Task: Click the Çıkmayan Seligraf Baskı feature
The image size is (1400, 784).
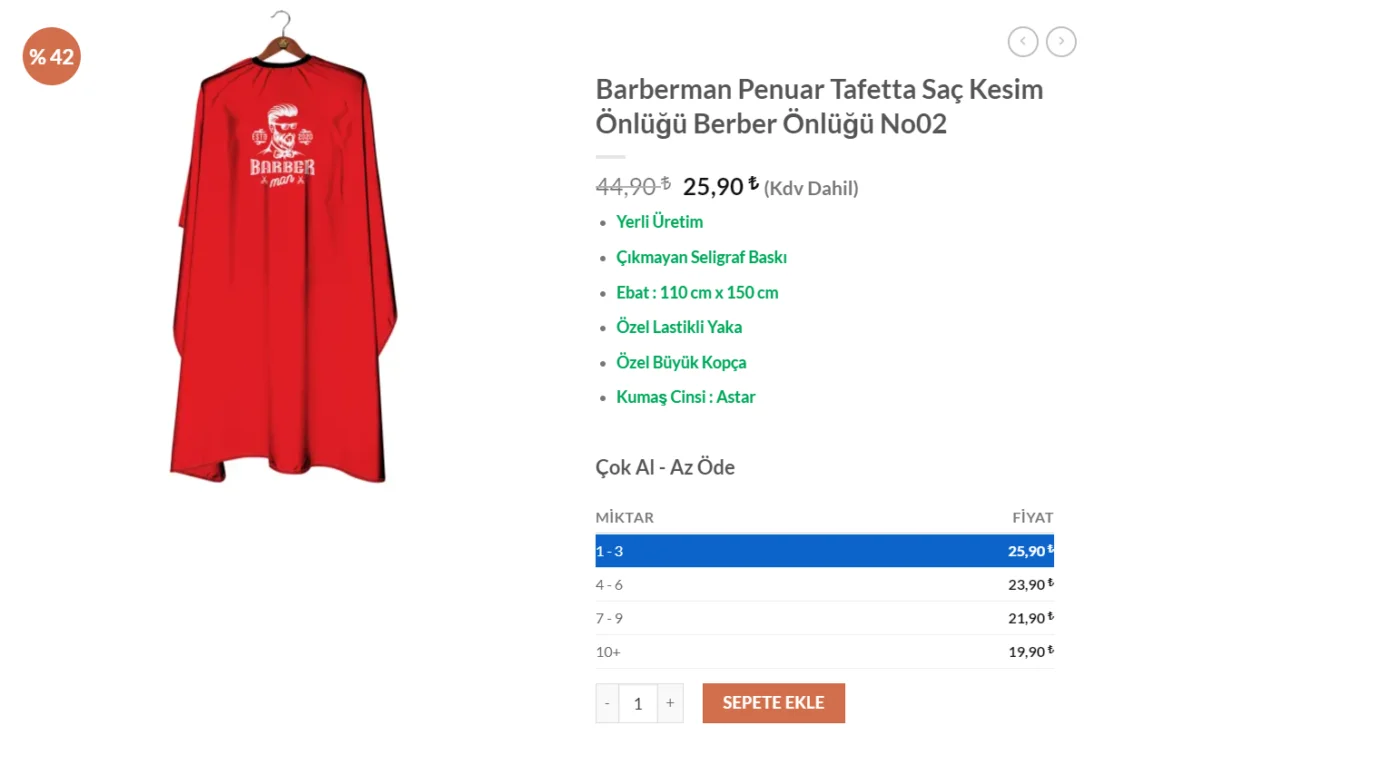Action: point(701,257)
